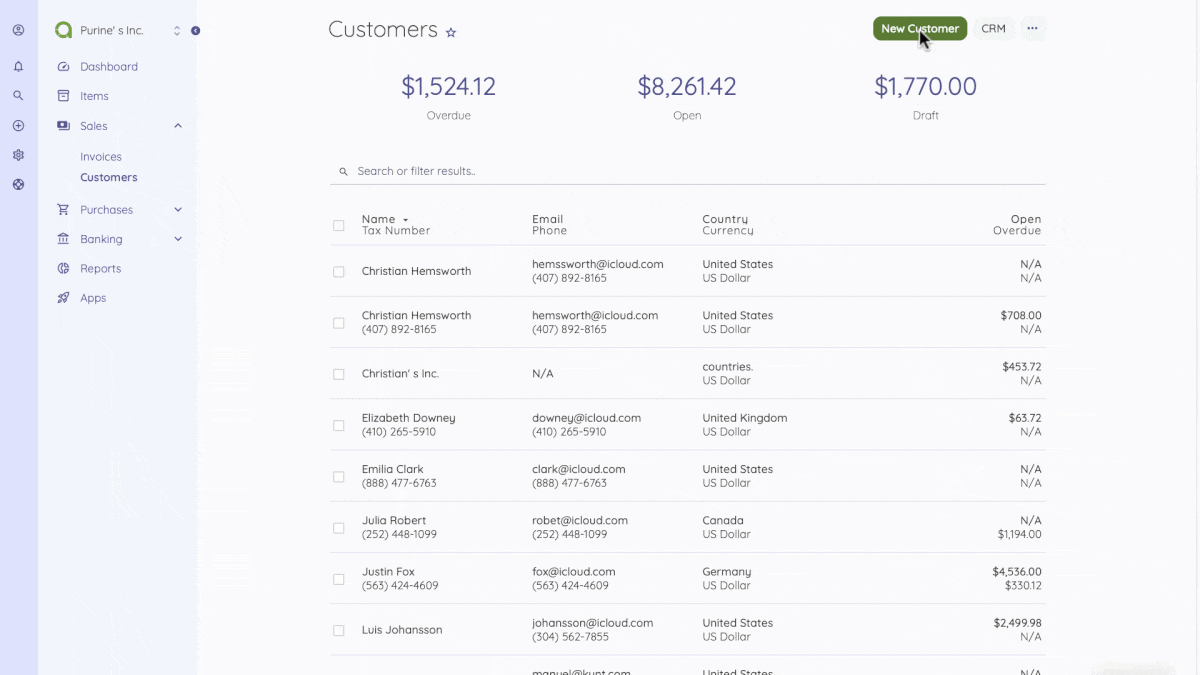Select the Julia Robert checkbox

[339, 528]
